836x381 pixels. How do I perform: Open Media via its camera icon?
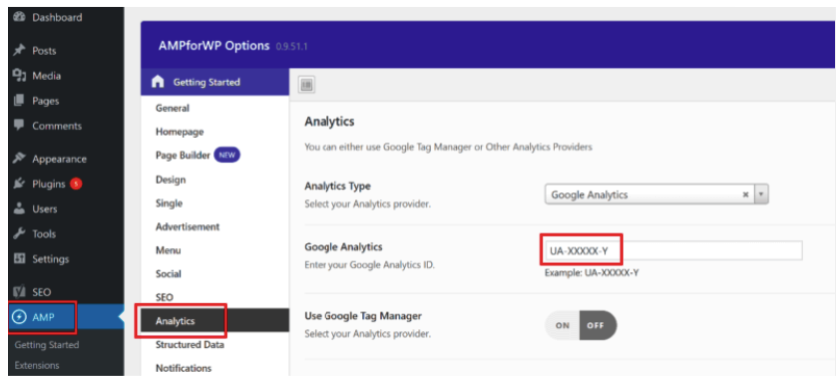[x=19, y=76]
